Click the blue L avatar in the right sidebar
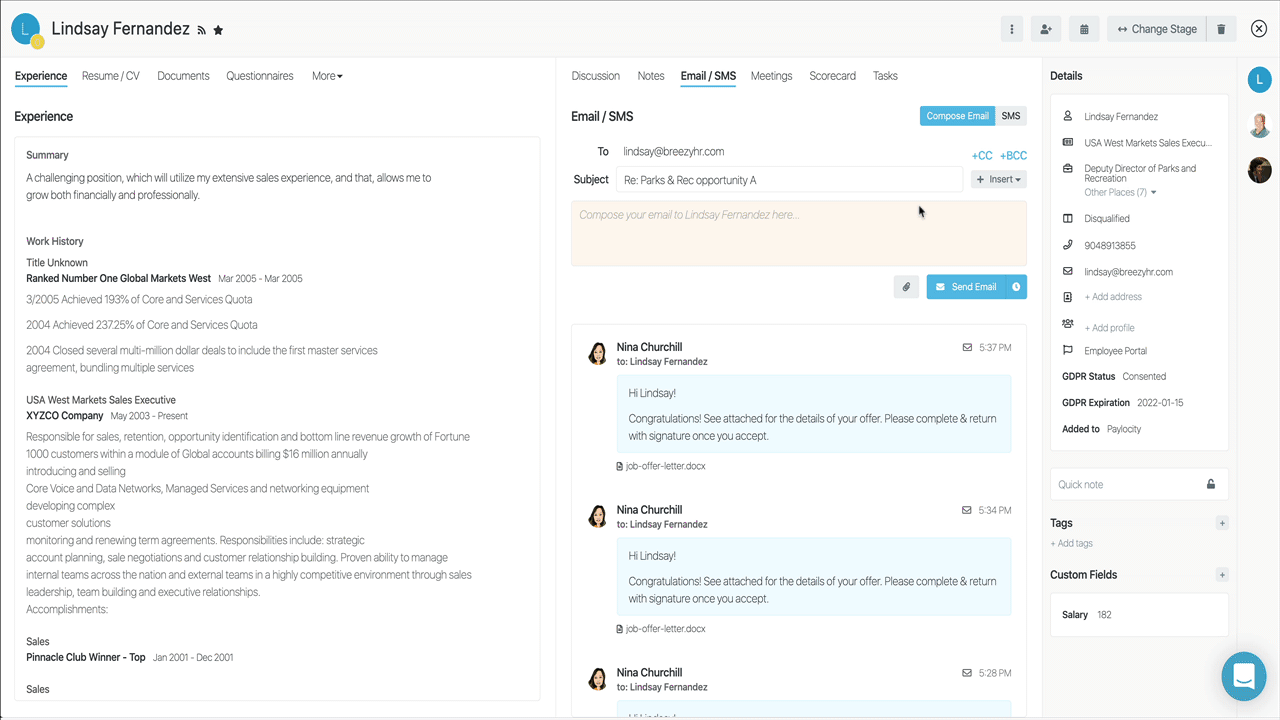 tap(1260, 80)
